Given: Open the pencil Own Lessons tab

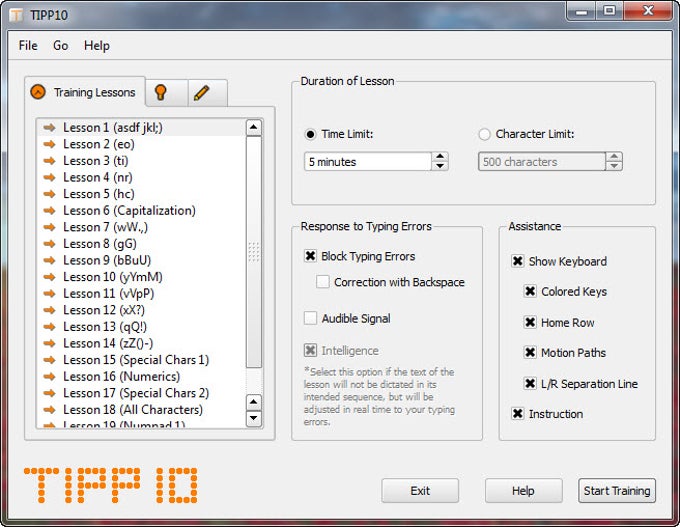Looking at the screenshot, I should point(208,93).
